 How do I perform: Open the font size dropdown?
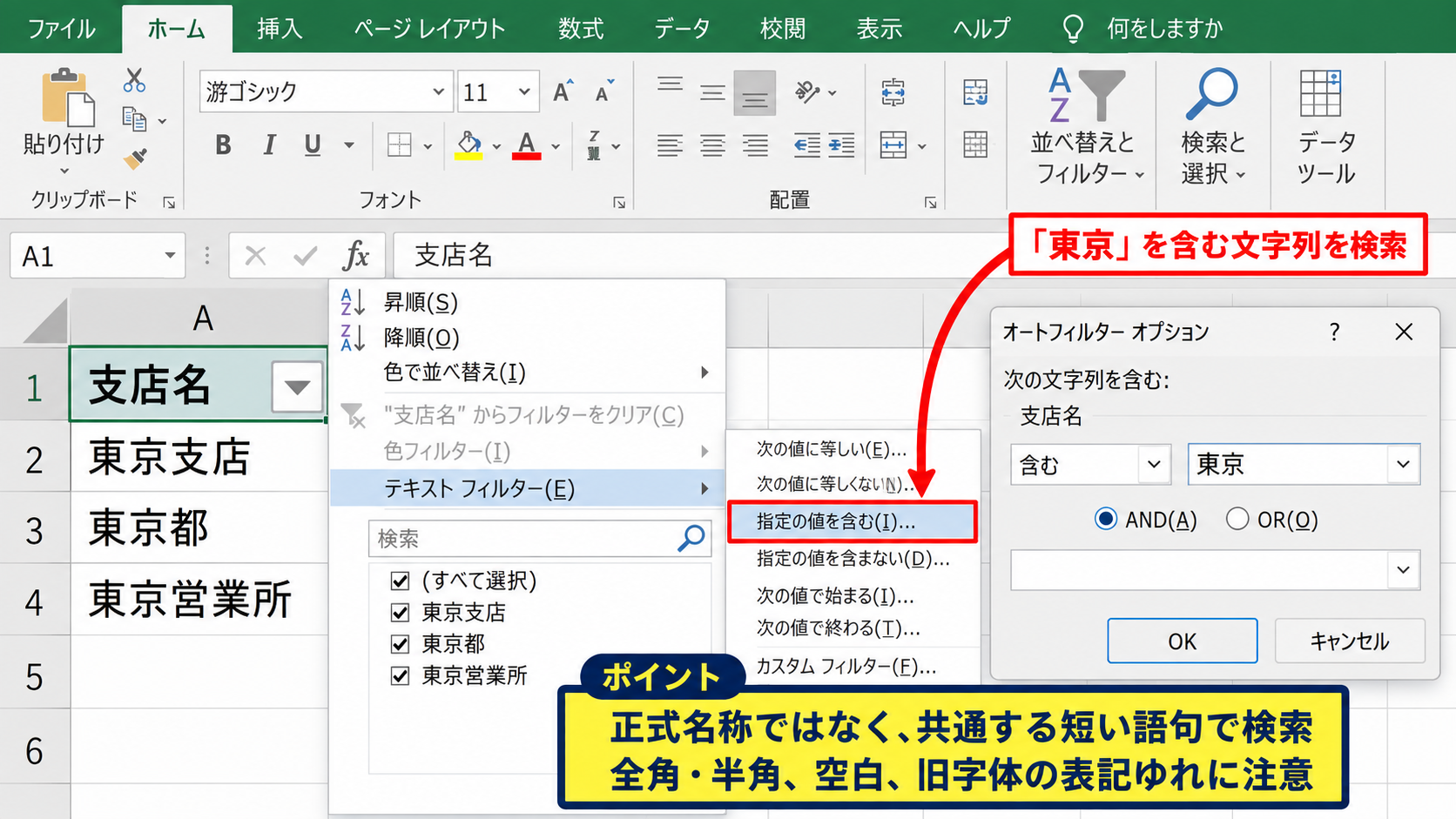[524, 91]
